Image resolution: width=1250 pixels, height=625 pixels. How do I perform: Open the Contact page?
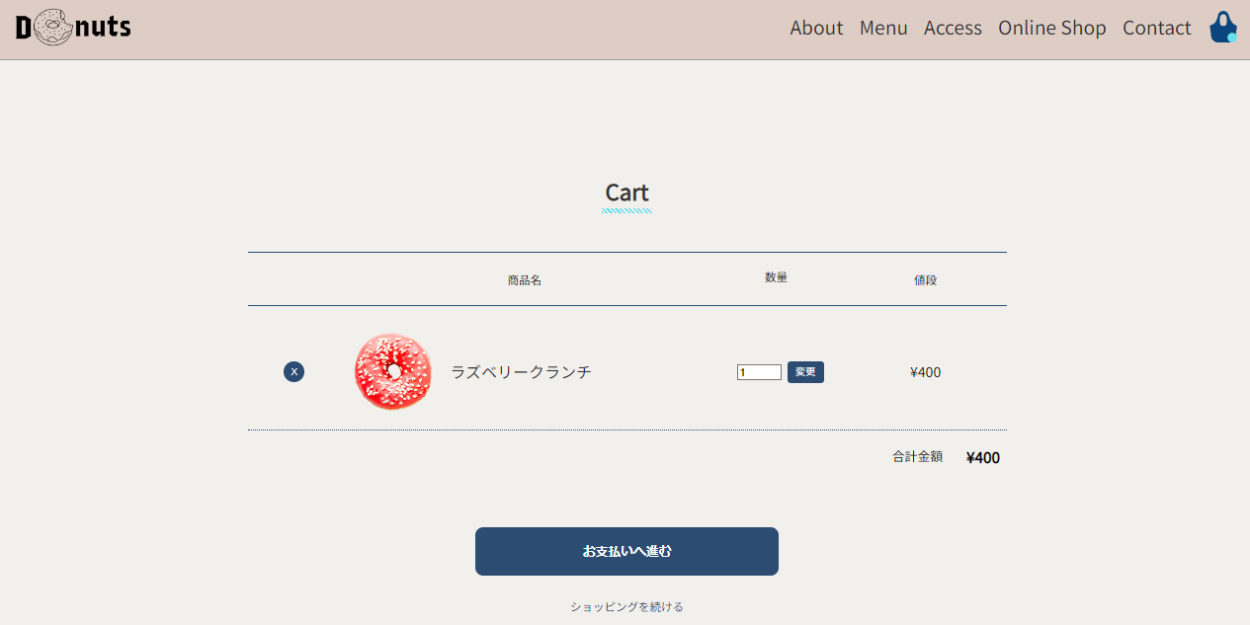pos(1156,28)
